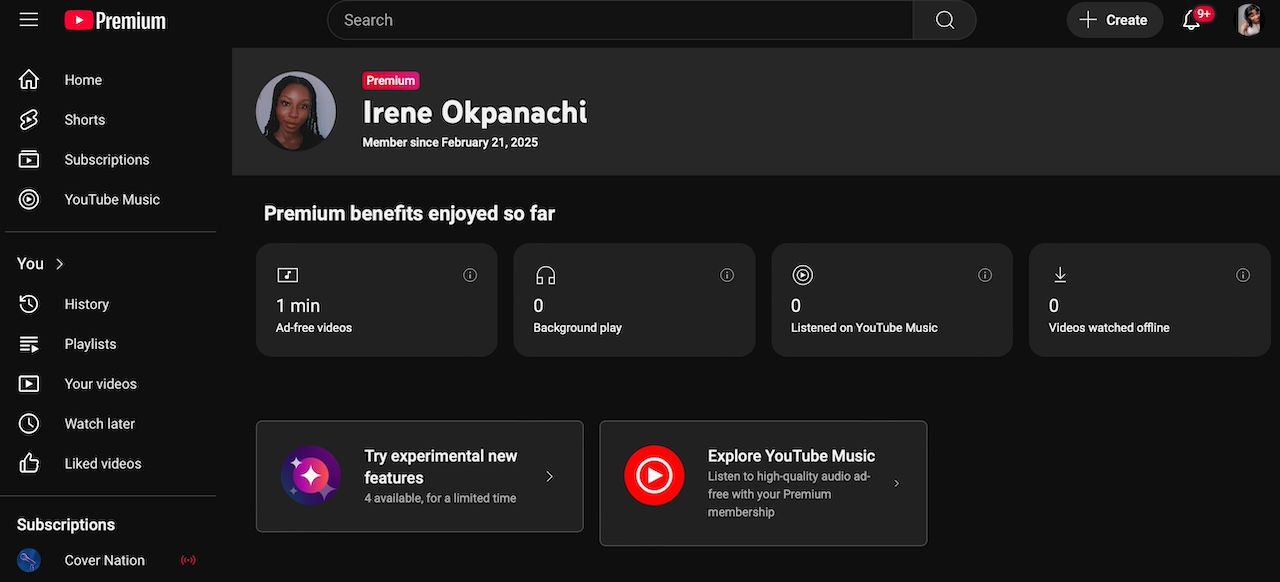This screenshot has height=582, width=1280.
Task: Click info icon on Videos watched offline card
Action: (x=1243, y=275)
